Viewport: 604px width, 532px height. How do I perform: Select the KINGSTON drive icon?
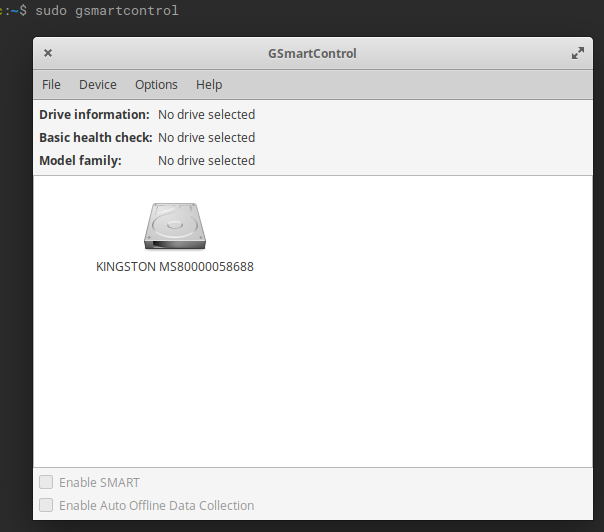175,227
